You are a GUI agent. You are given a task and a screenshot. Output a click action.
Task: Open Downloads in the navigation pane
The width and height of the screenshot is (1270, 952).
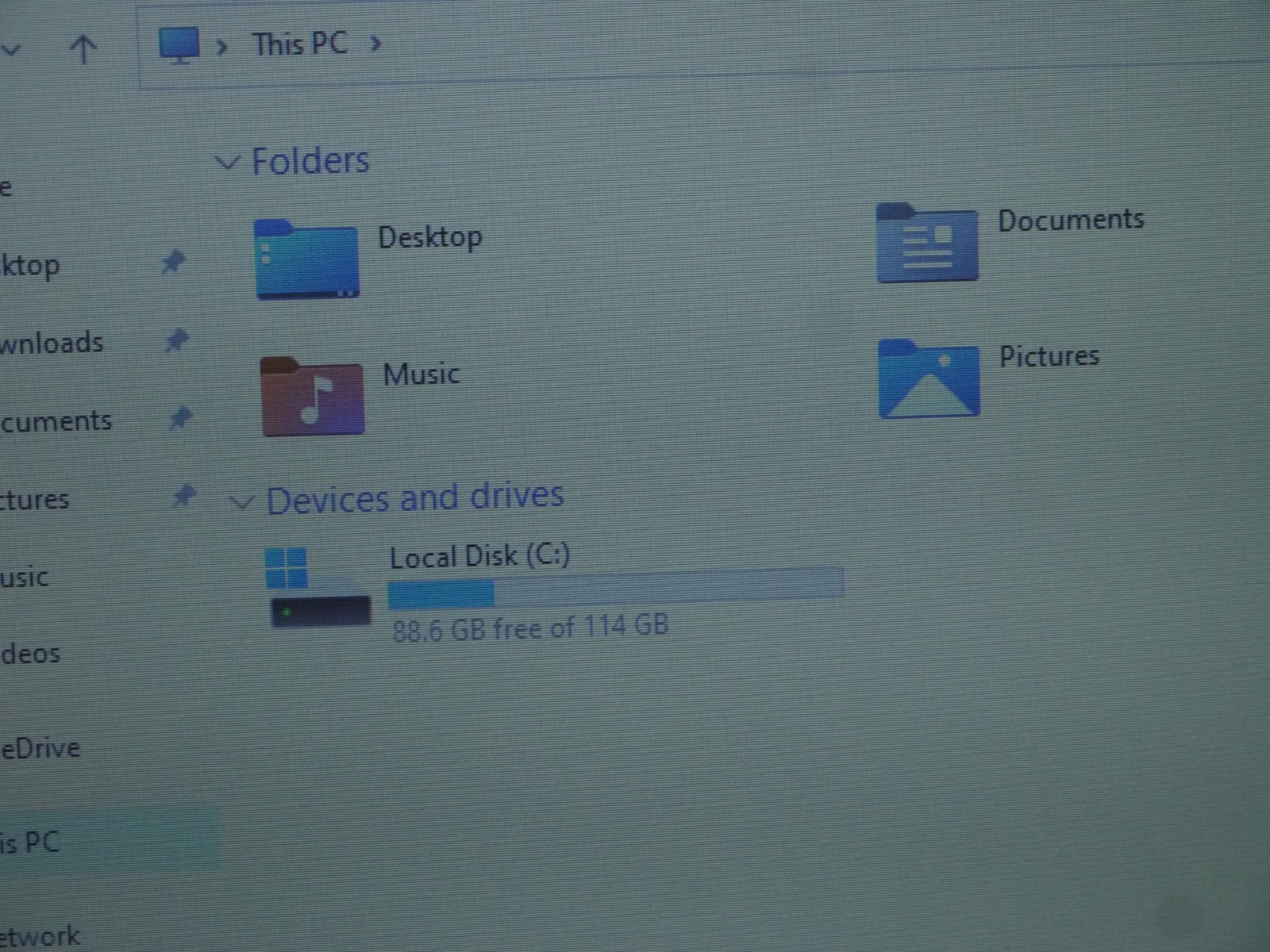52,343
